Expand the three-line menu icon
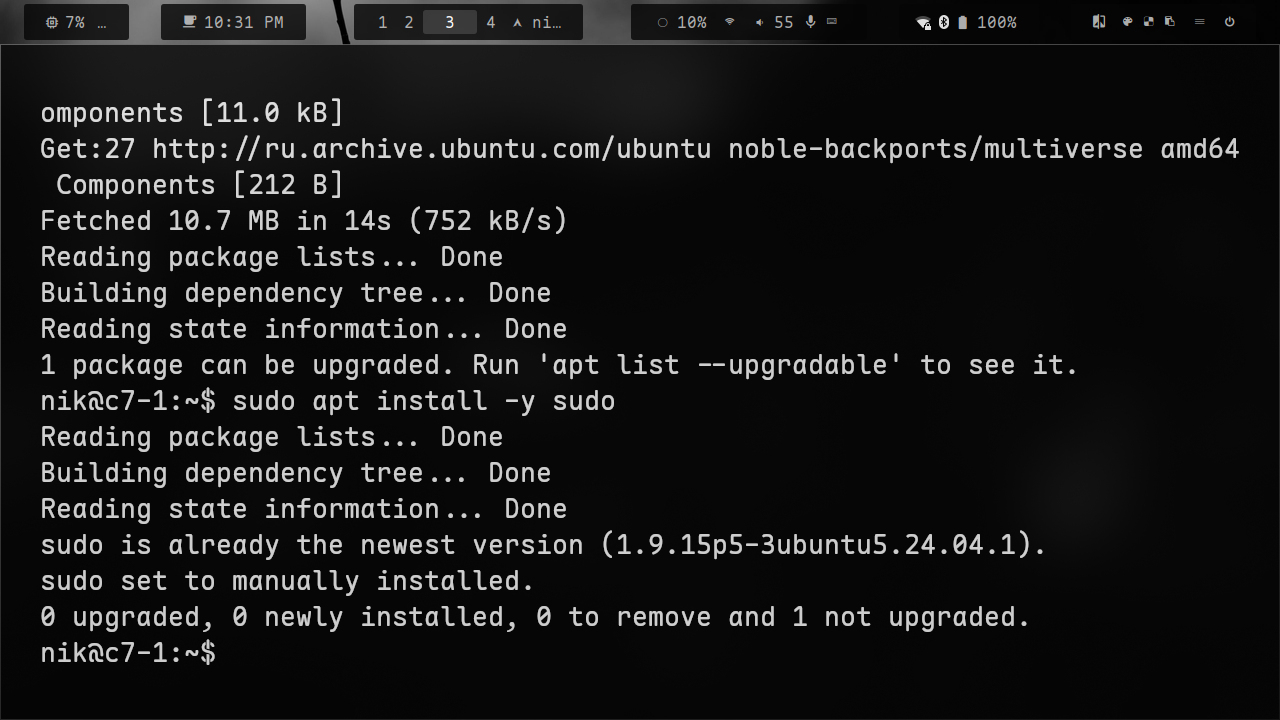Image resolution: width=1280 pixels, height=720 pixels. (1199, 22)
